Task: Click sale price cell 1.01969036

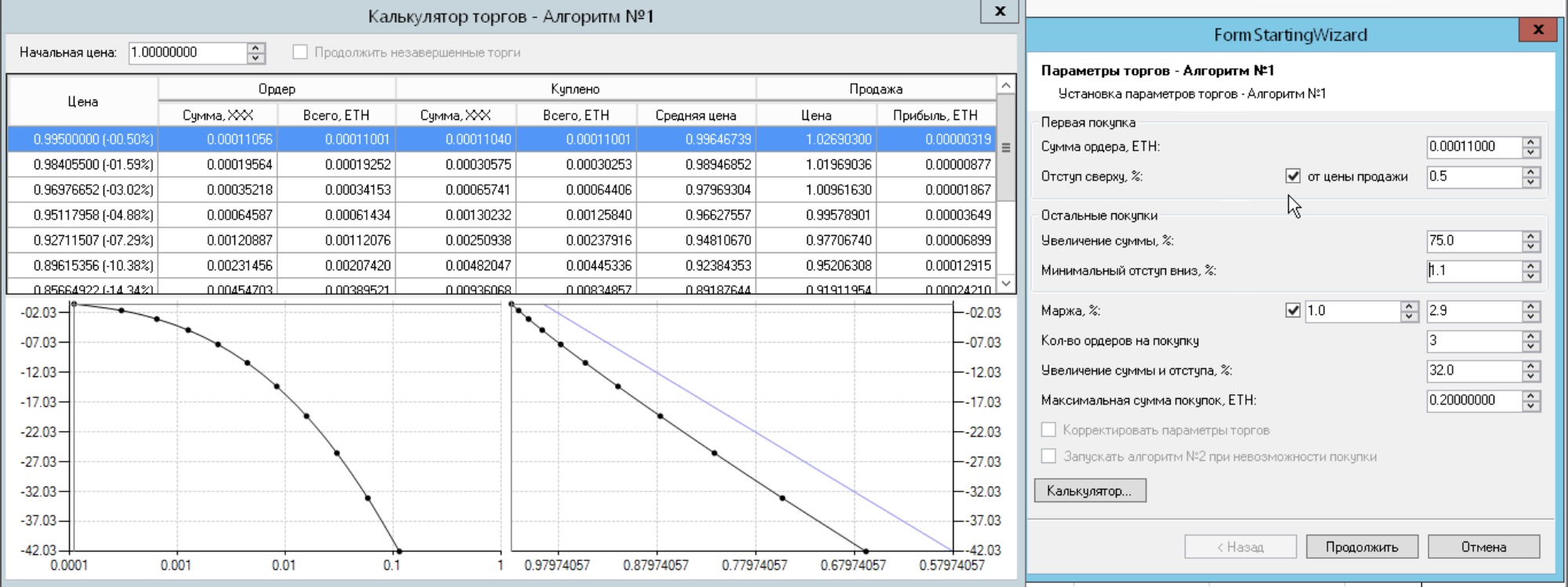Action: tap(816, 165)
